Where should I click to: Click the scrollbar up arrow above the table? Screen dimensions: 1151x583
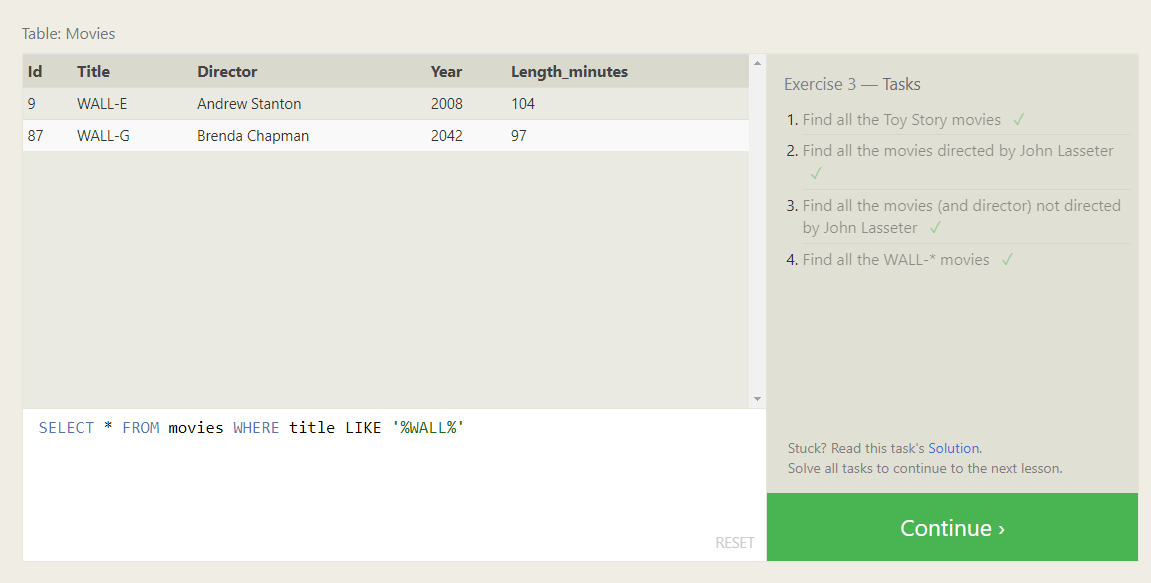coord(755,64)
